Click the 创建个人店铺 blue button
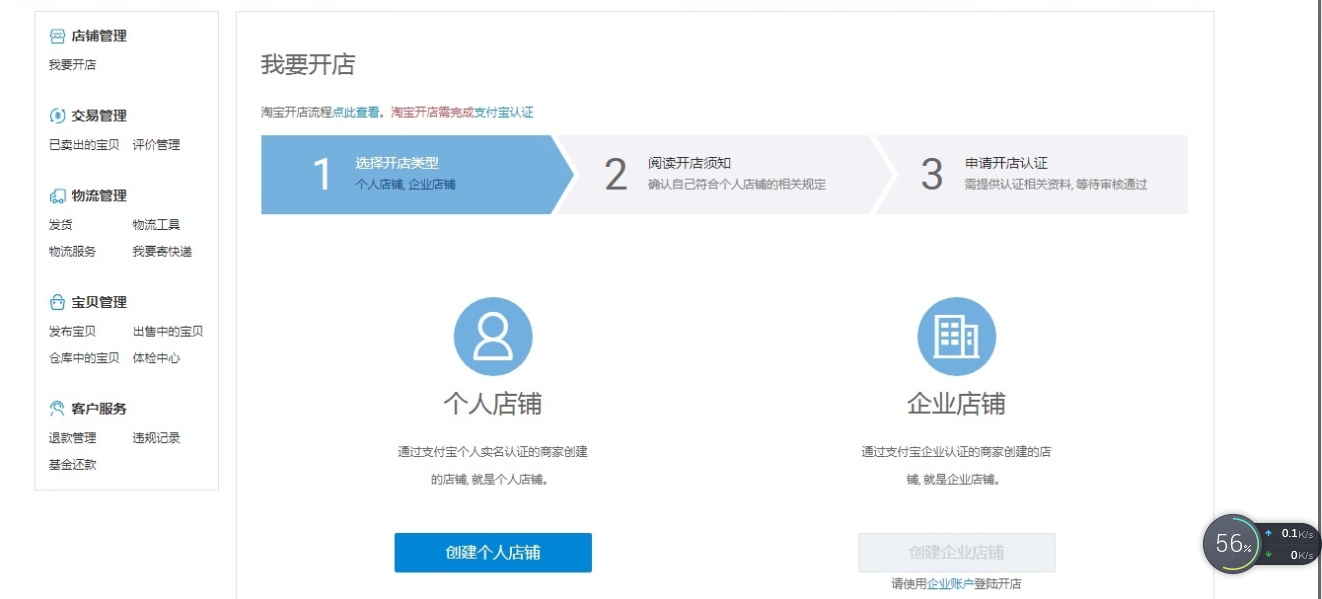The height and width of the screenshot is (599, 1322). [x=493, y=552]
